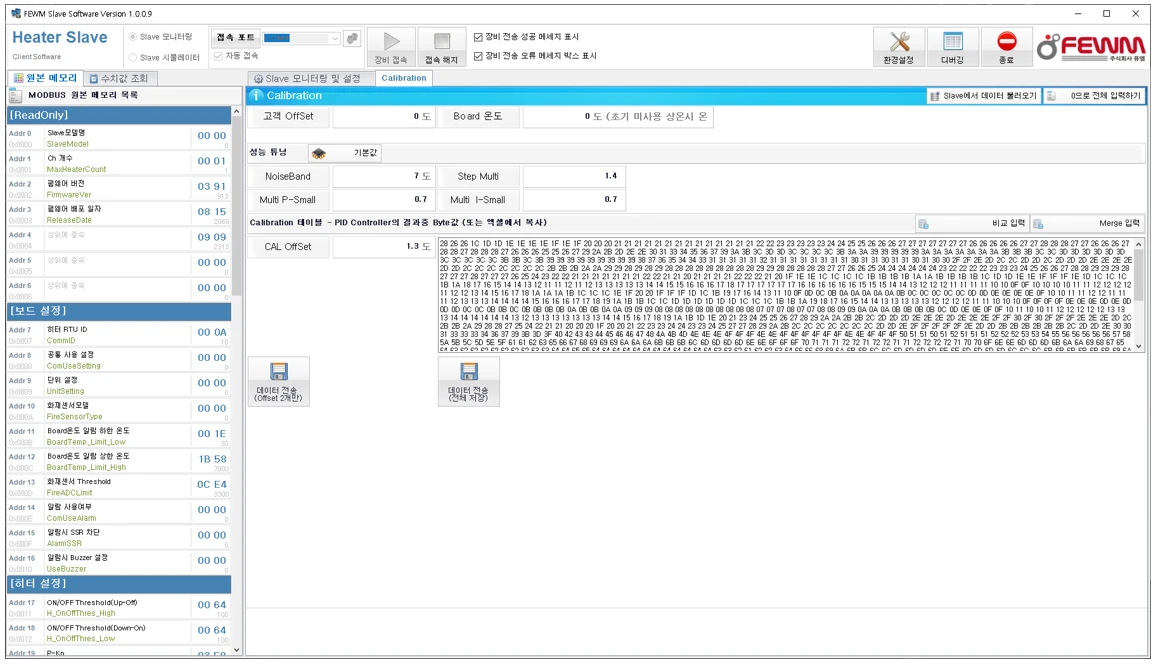This screenshot has width=1158, height=665.
Task: Toggle 장비 전송 오류 메세지 박스 표시 checkbox
Action: pos(478,55)
